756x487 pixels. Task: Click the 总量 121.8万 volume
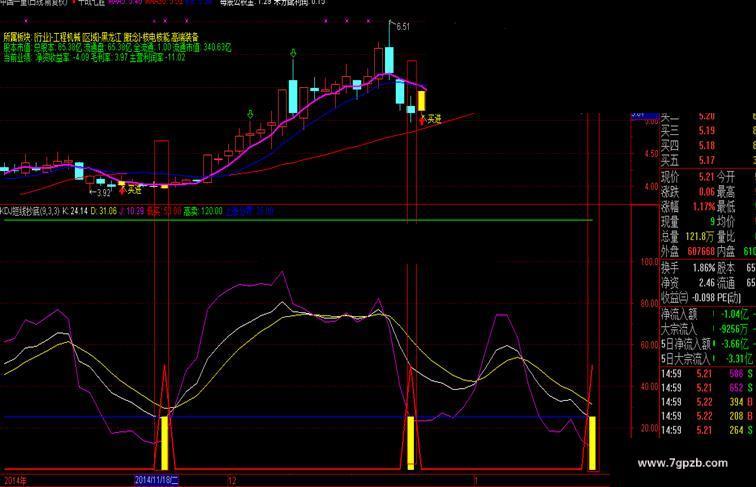tap(699, 237)
